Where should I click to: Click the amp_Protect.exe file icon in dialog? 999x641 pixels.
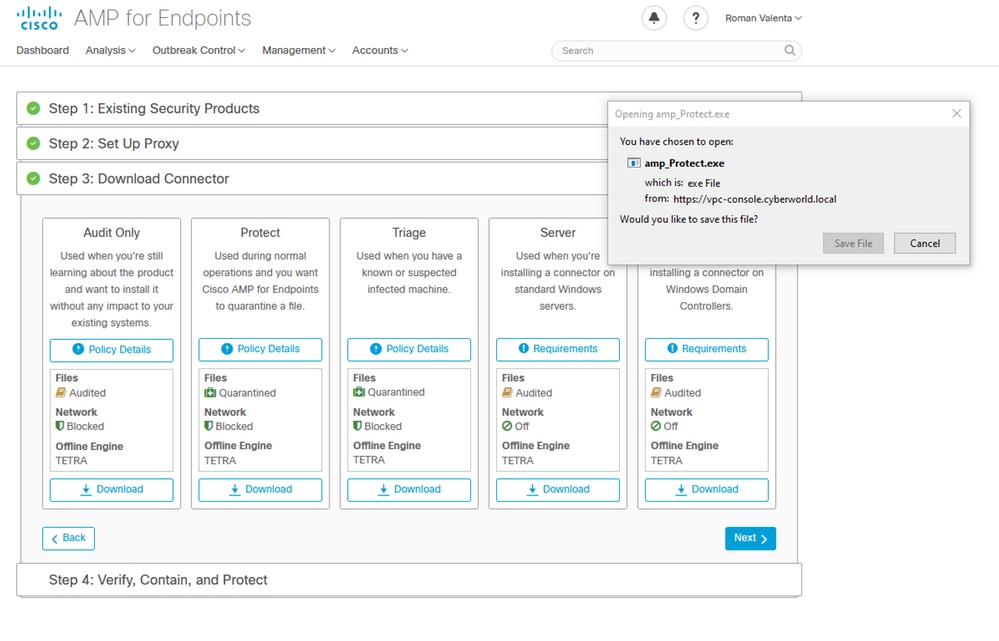(633, 163)
